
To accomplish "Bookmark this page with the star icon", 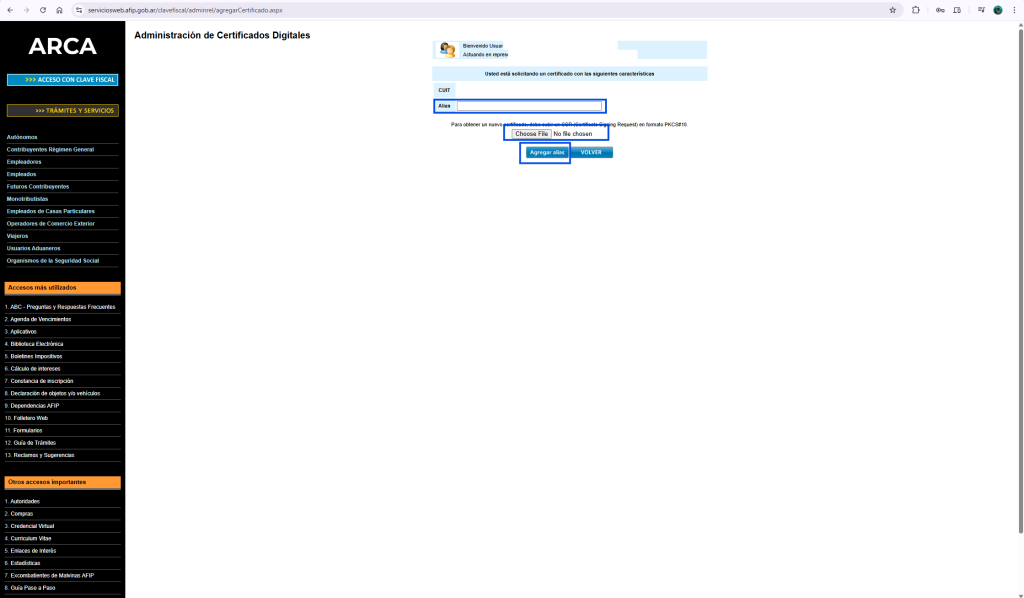I will (x=893, y=10).
